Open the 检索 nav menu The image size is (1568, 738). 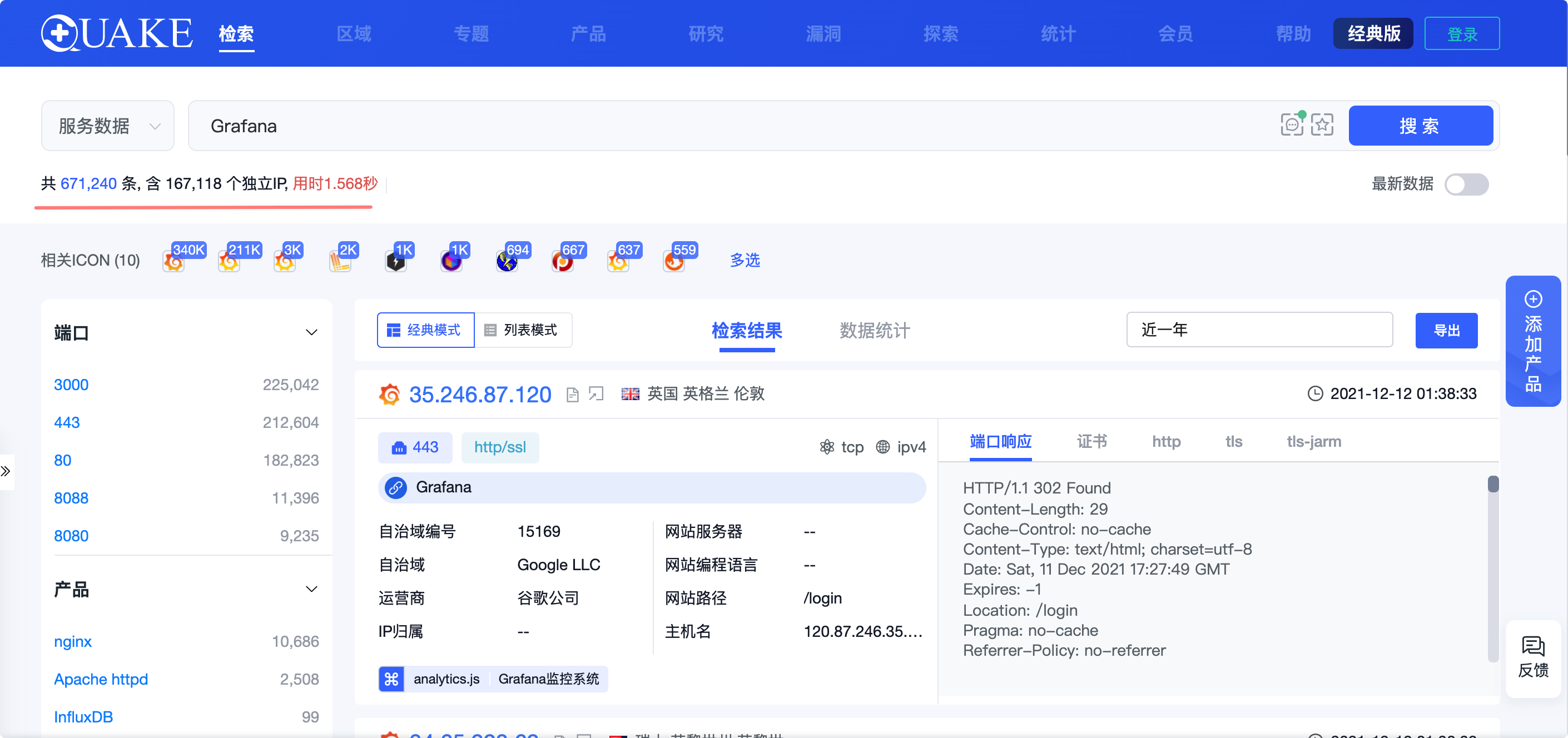236,33
